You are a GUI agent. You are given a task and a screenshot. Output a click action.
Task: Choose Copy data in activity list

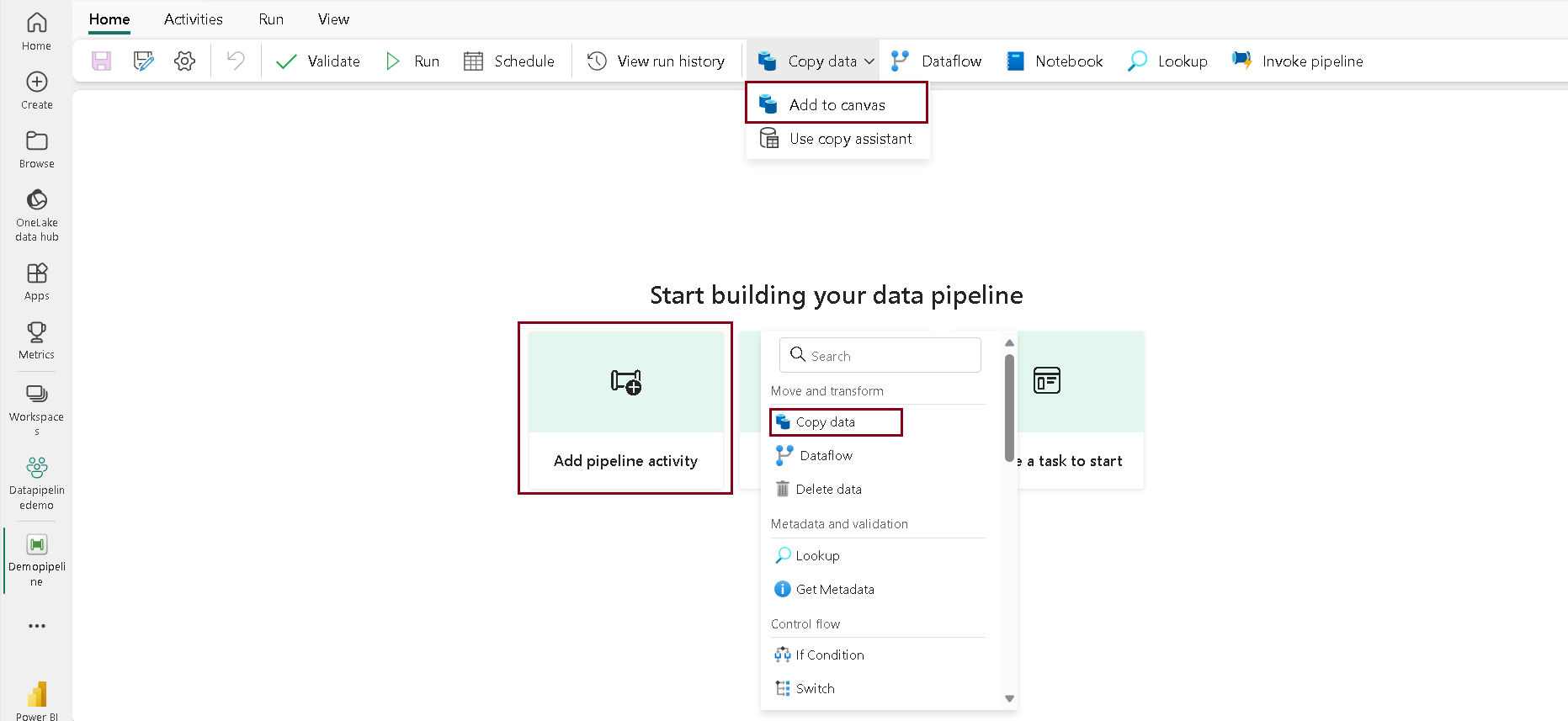click(x=836, y=422)
